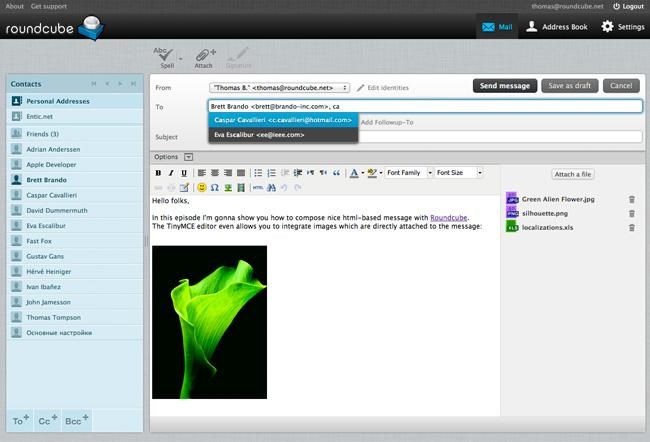Insert special character using Omega icon

[214, 188]
